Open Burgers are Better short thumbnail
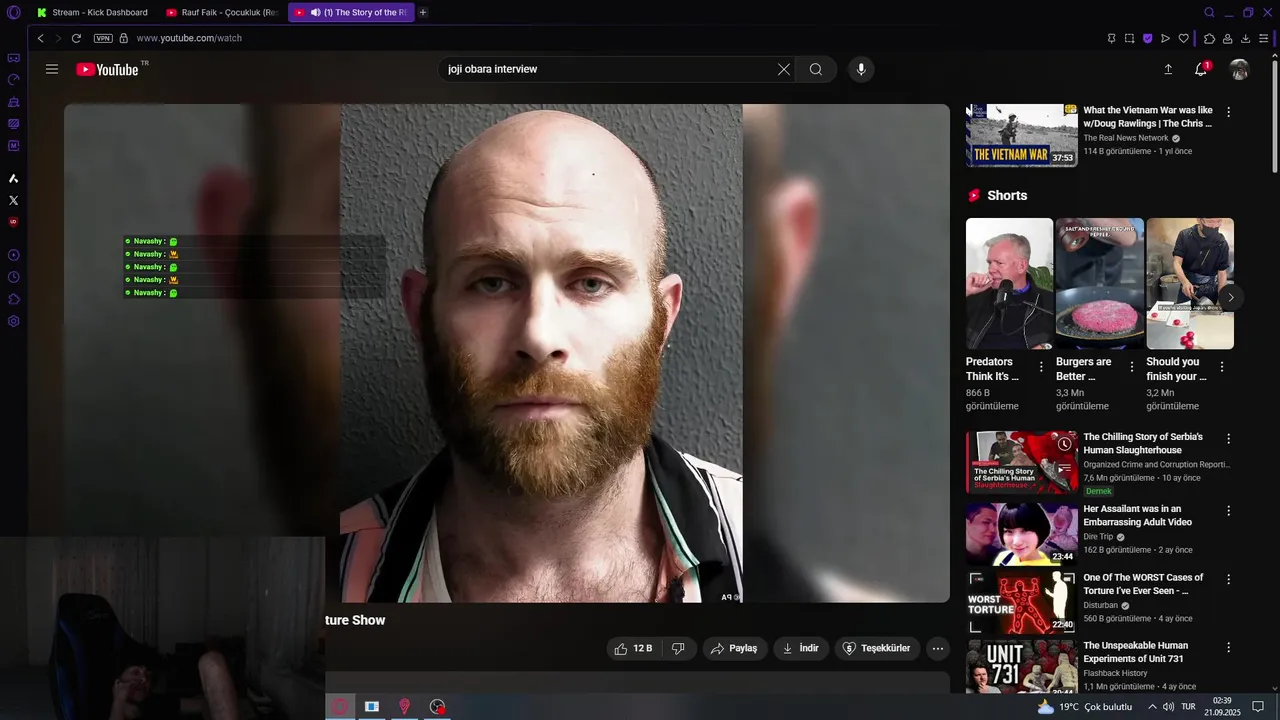Viewport: 1280px width, 720px height. (x=1099, y=283)
